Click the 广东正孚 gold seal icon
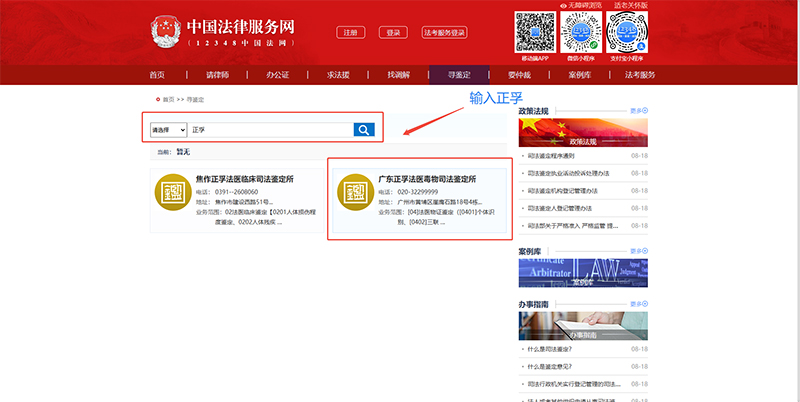Screen dimensions: 800x402 (x=352, y=193)
